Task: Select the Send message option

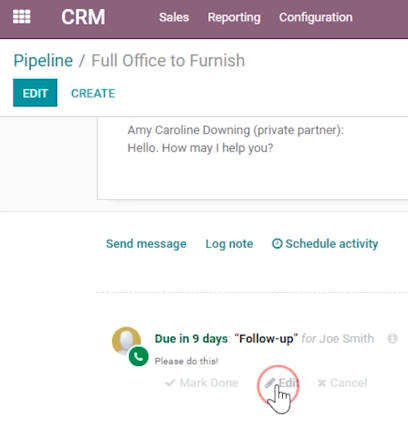Action: pyautogui.click(x=146, y=244)
